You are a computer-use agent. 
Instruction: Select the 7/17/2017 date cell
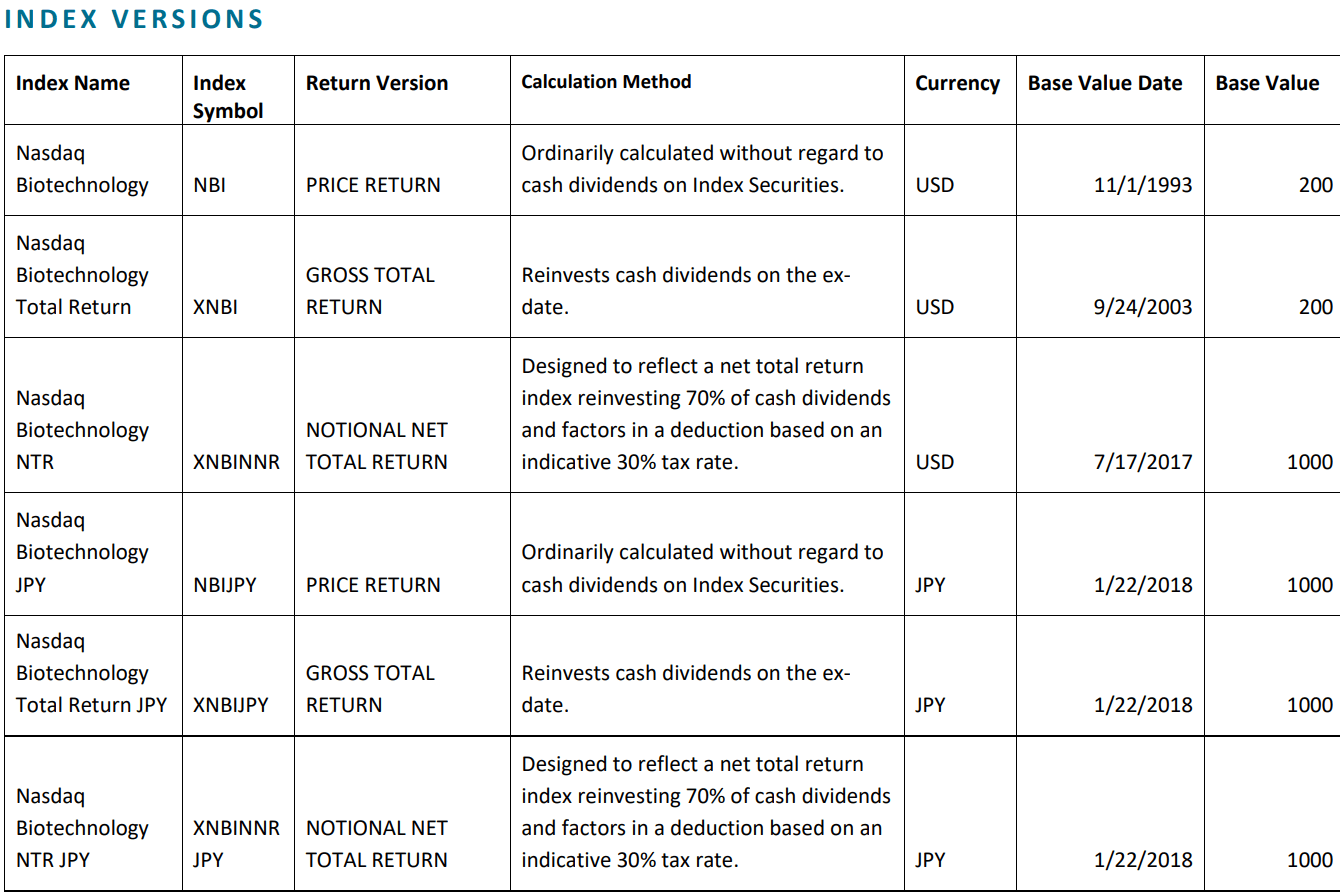[1144, 462]
